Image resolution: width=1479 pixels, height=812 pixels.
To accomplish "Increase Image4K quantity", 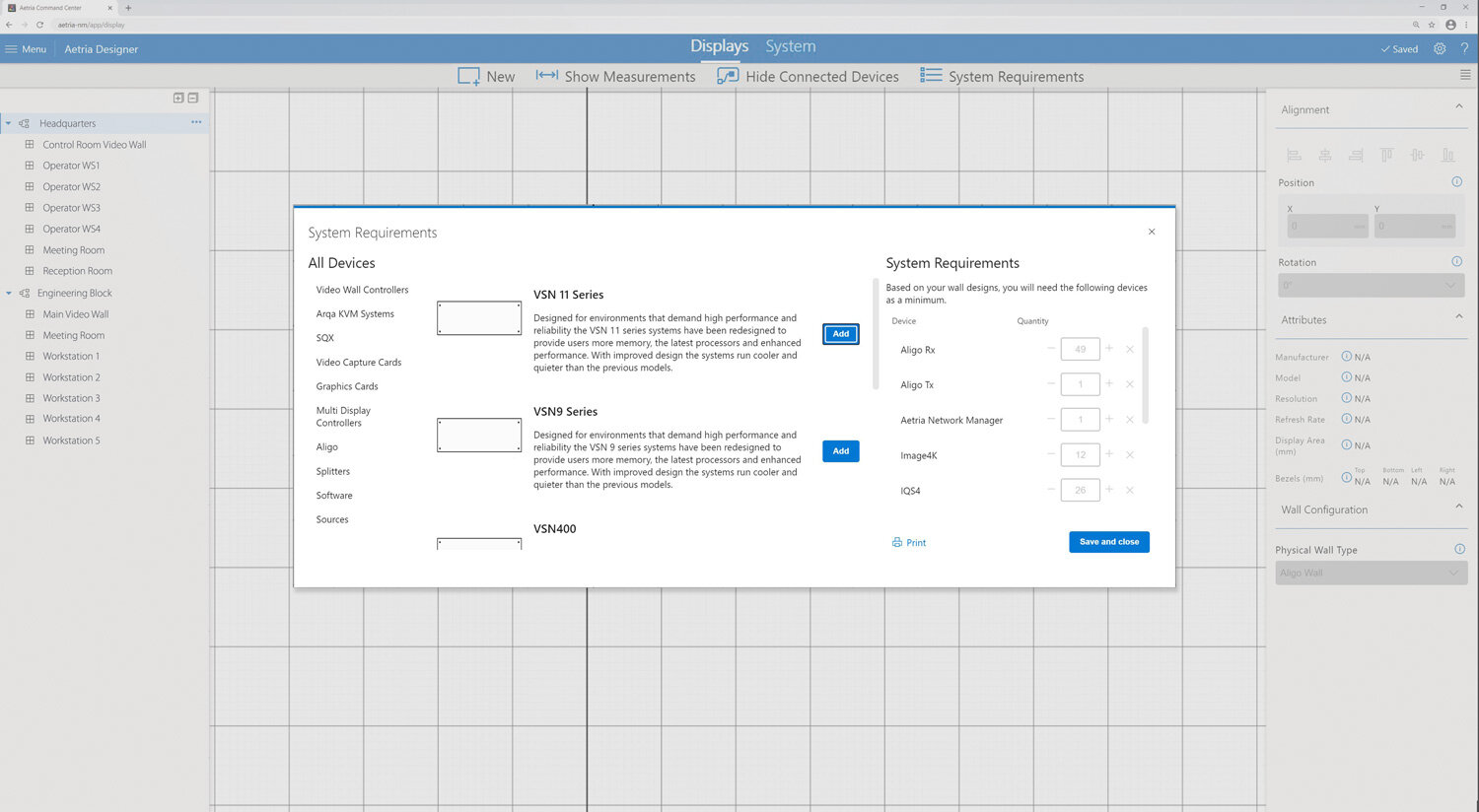I will tap(1109, 454).
